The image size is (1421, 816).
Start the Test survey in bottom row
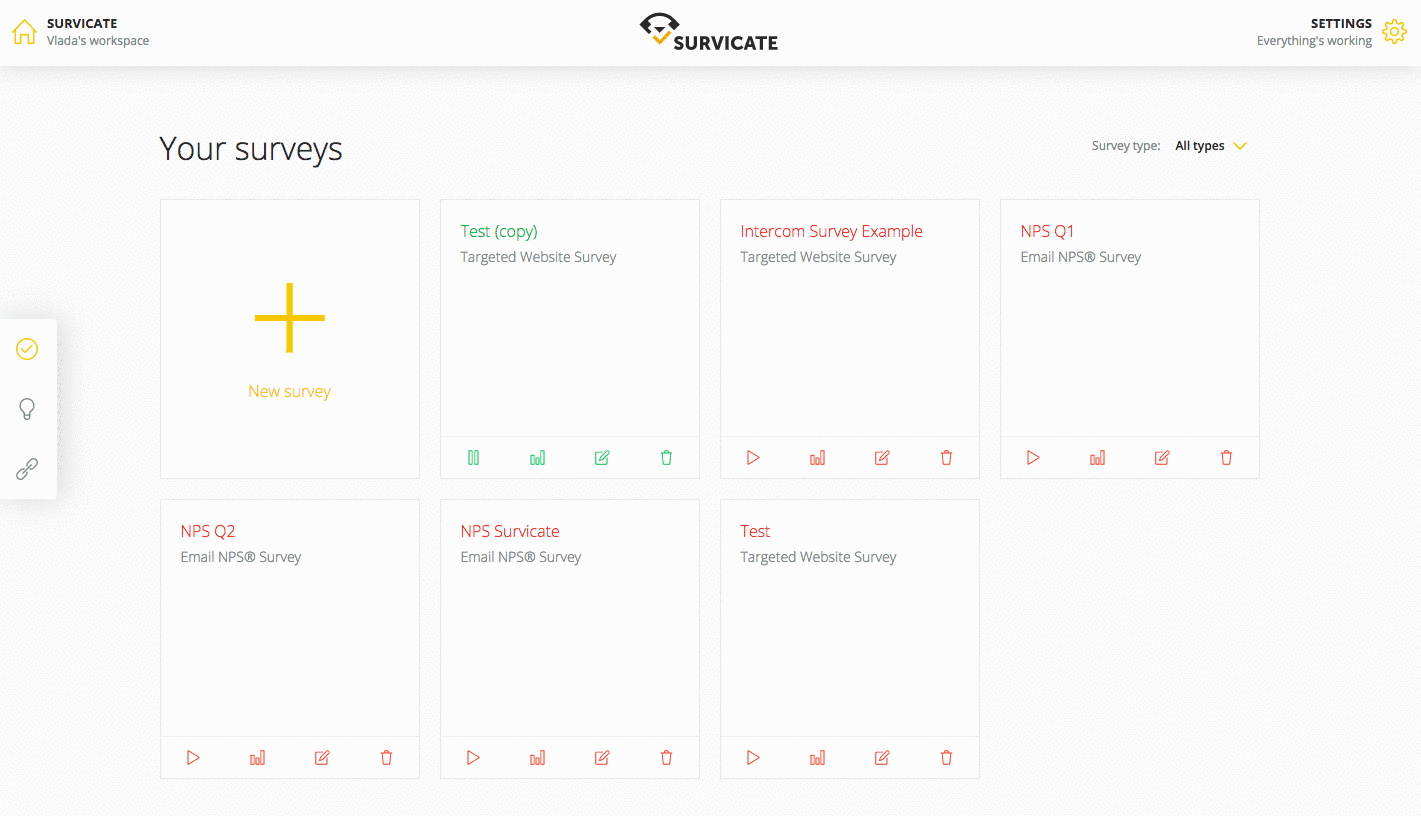click(754, 758)
